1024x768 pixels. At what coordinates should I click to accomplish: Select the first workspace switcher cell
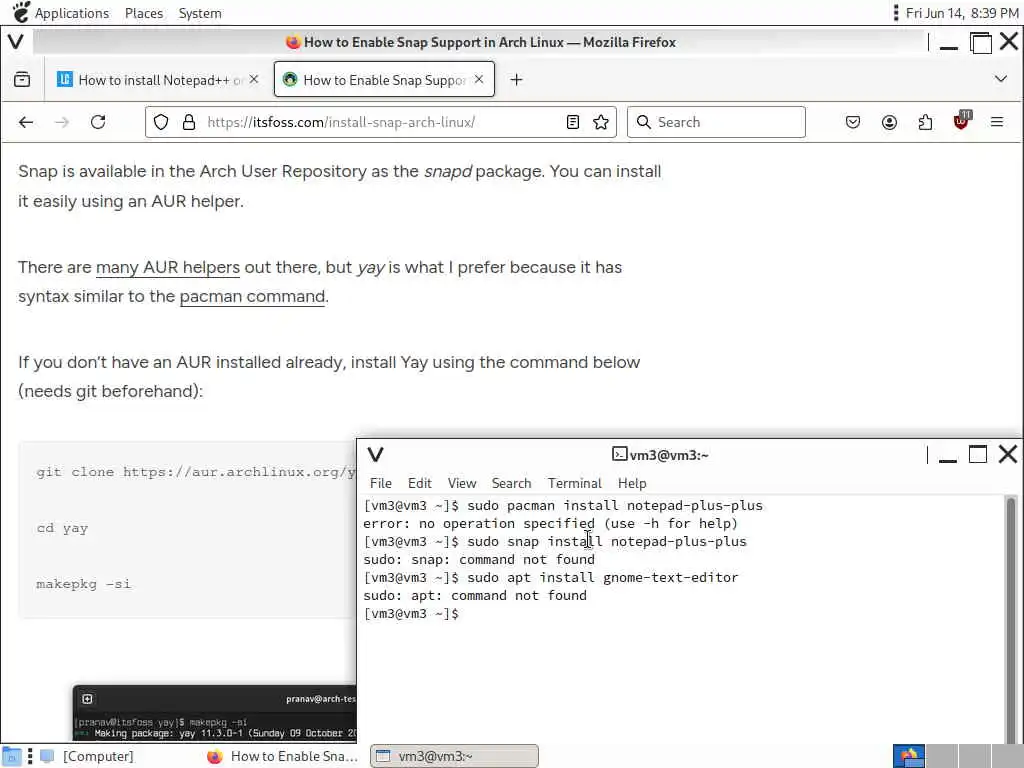(x=909, y=756)
